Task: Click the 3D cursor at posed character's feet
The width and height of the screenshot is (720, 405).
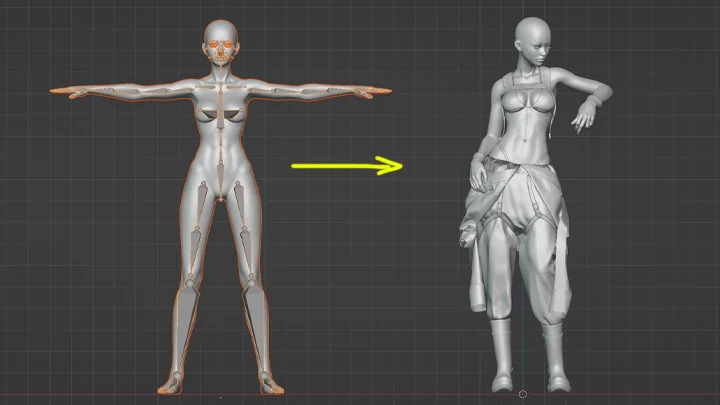Action: pyautogui.click(x=523, y=394)
